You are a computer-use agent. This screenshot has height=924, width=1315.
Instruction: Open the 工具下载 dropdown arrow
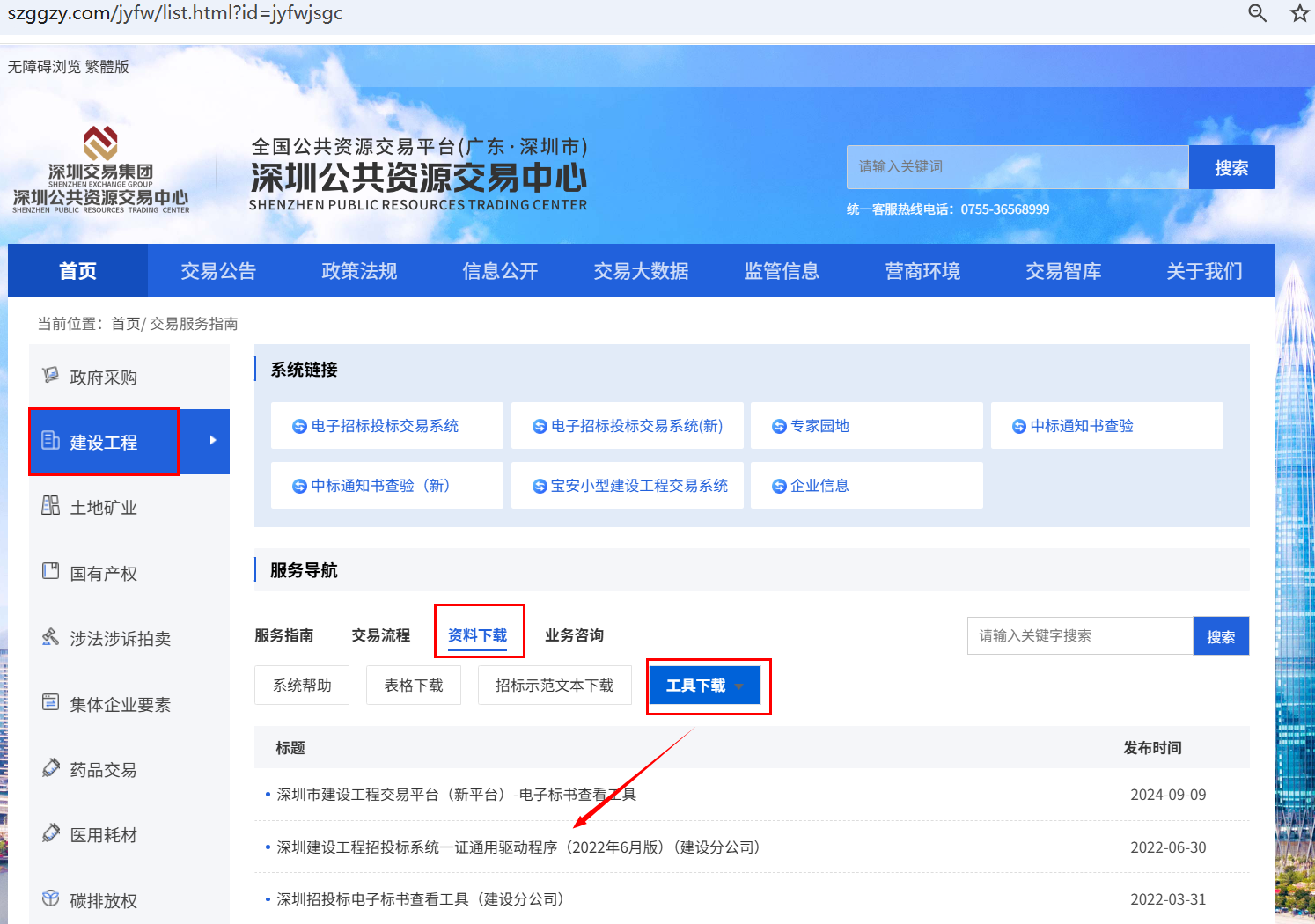point(739,686)
